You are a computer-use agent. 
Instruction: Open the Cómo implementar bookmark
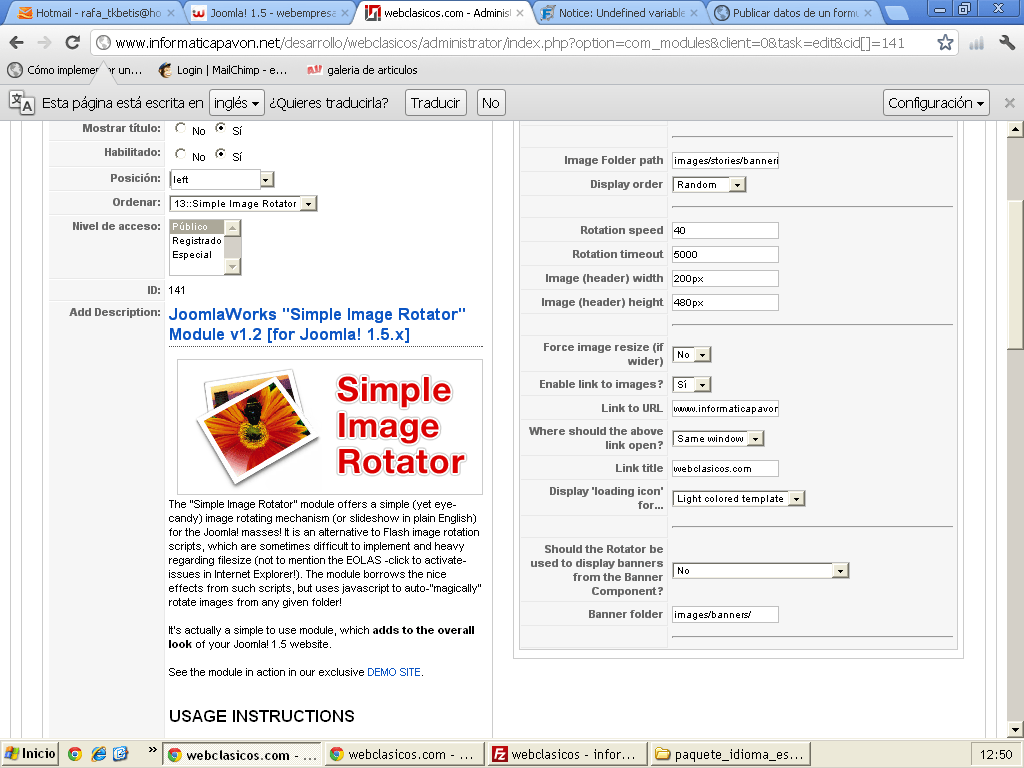pyautogui.click(x=74, y=70)
